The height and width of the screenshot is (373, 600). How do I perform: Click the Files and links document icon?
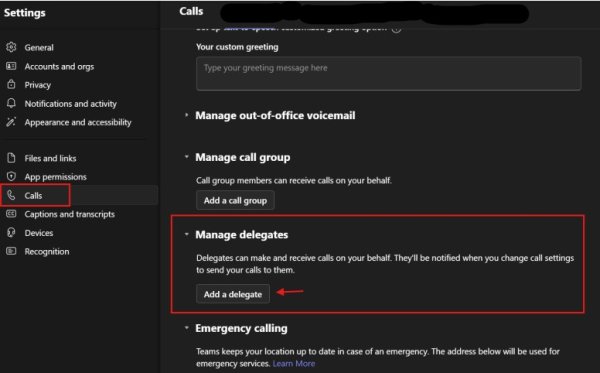click(11, 158)
